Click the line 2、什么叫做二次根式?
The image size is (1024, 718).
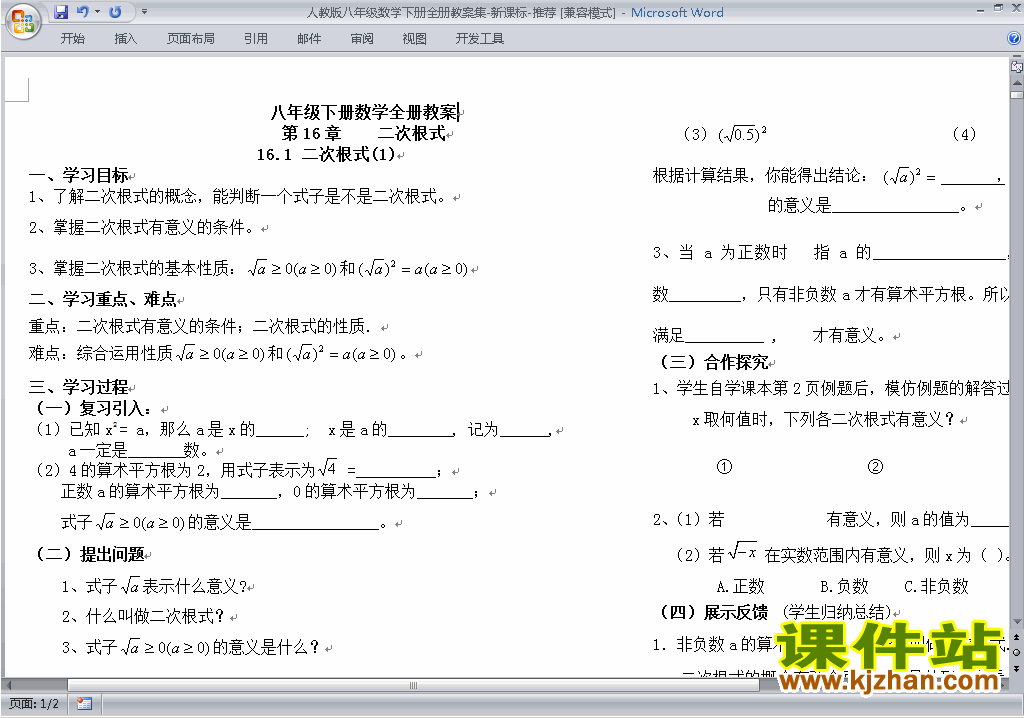[144, 616]
